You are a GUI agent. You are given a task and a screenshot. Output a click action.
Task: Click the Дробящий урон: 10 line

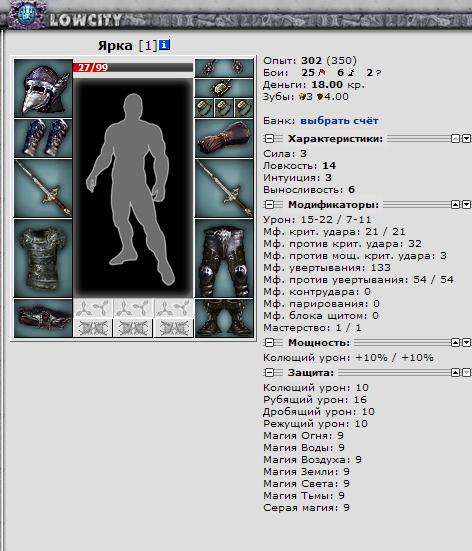(319, 411)
